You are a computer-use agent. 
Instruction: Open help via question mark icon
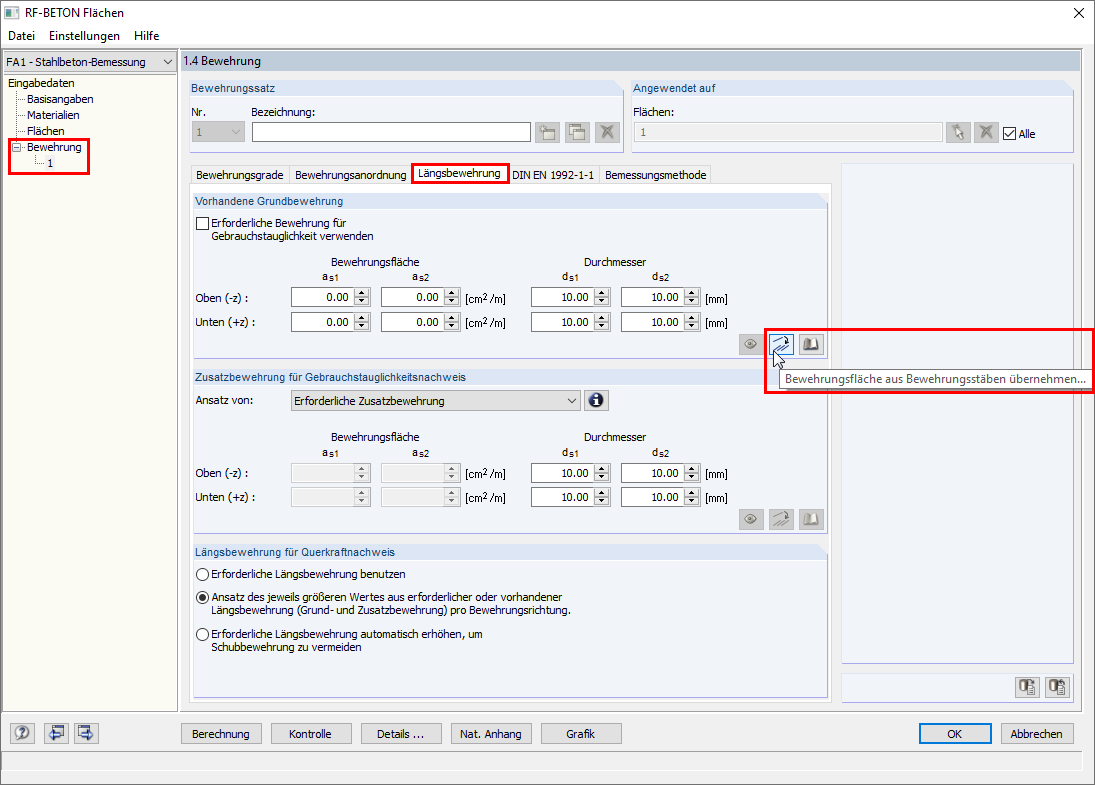click(21, 733)
